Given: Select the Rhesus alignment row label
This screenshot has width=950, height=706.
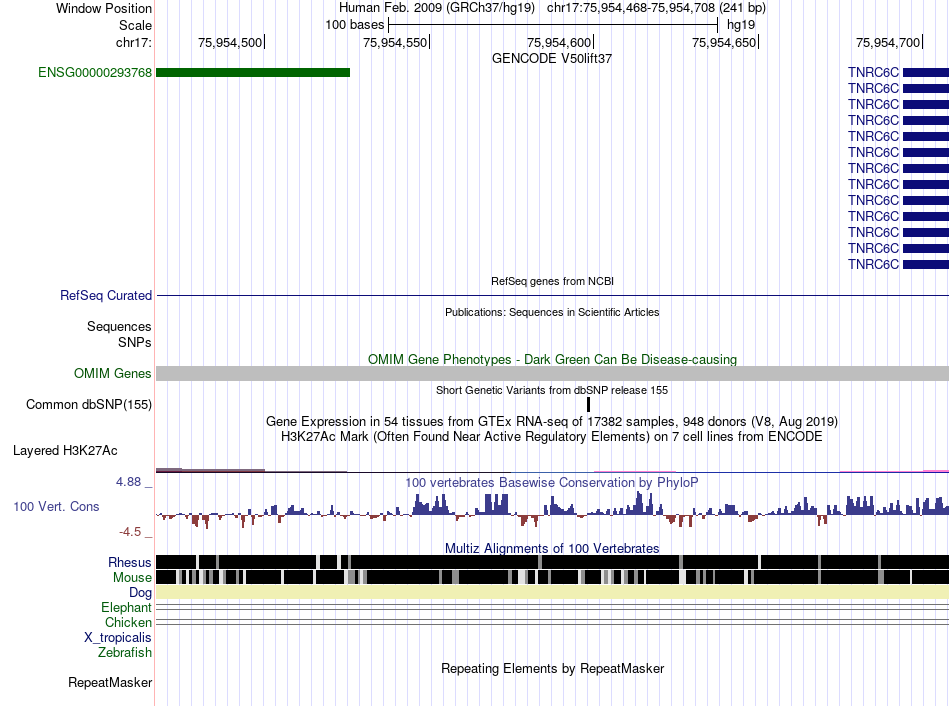Looking at the screenshot, I should (x=130, y=562).
